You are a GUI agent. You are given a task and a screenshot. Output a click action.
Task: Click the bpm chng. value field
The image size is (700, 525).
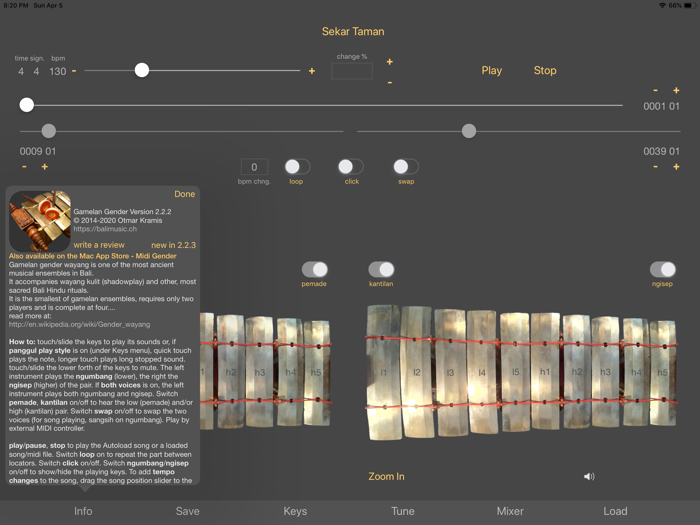pos(254,167)
